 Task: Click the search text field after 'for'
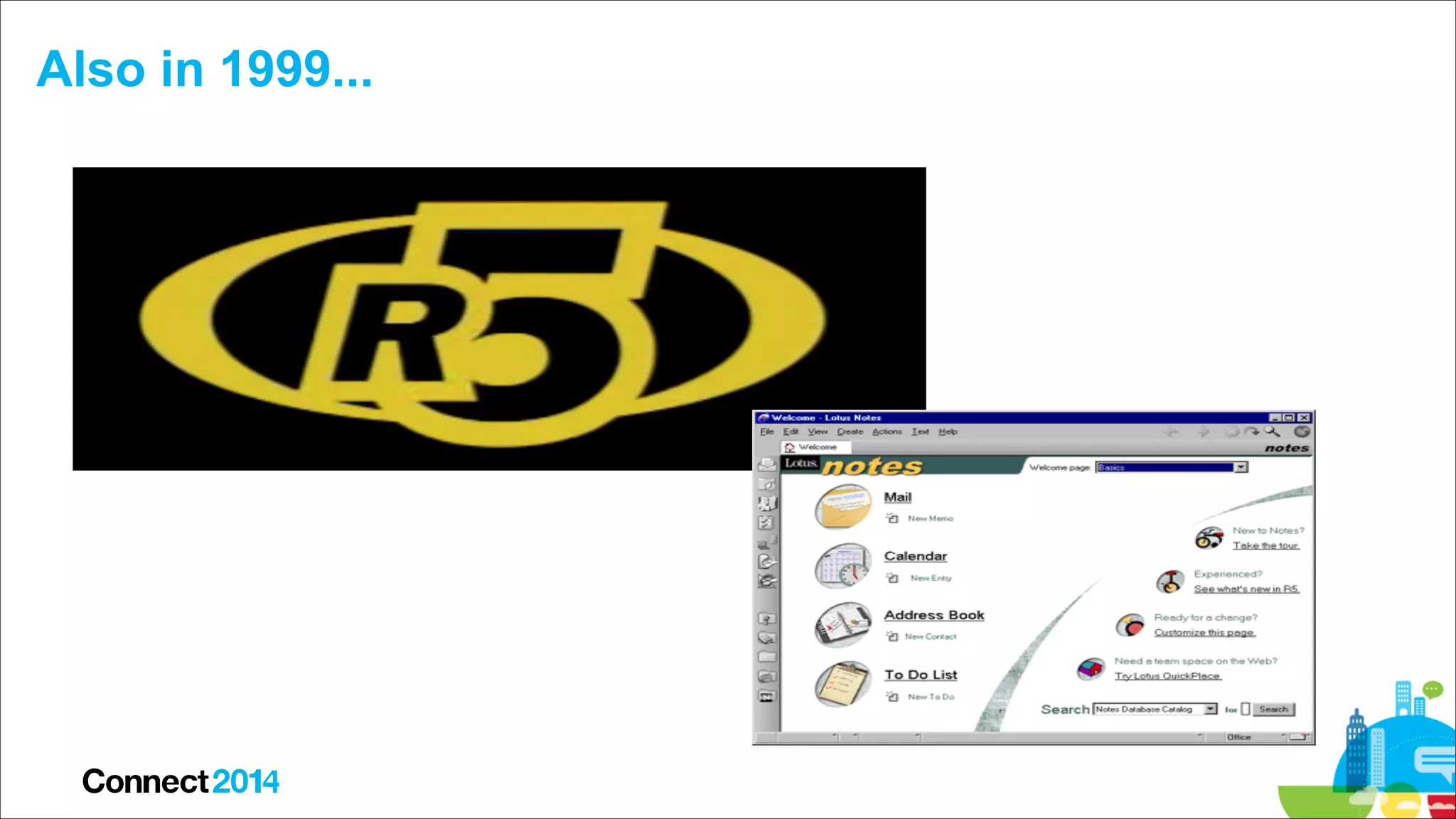(1246, 709)
